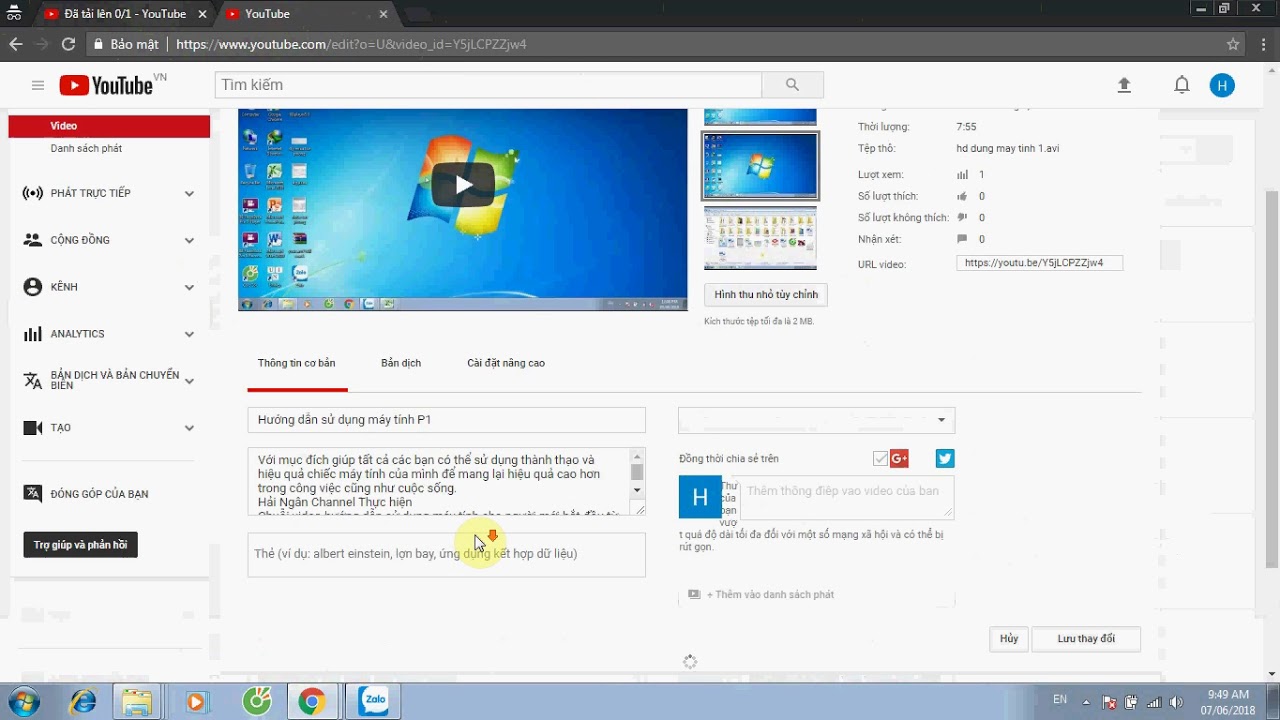Expand the Kênh section
Viewport: 1280px width, 720px height.
(189, 287)
